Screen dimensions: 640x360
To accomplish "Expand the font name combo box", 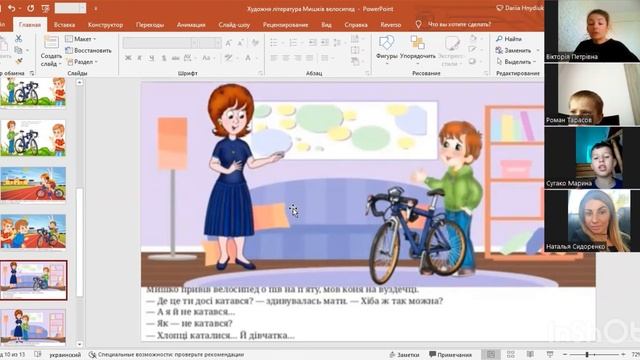I will [x=195, y=43].
